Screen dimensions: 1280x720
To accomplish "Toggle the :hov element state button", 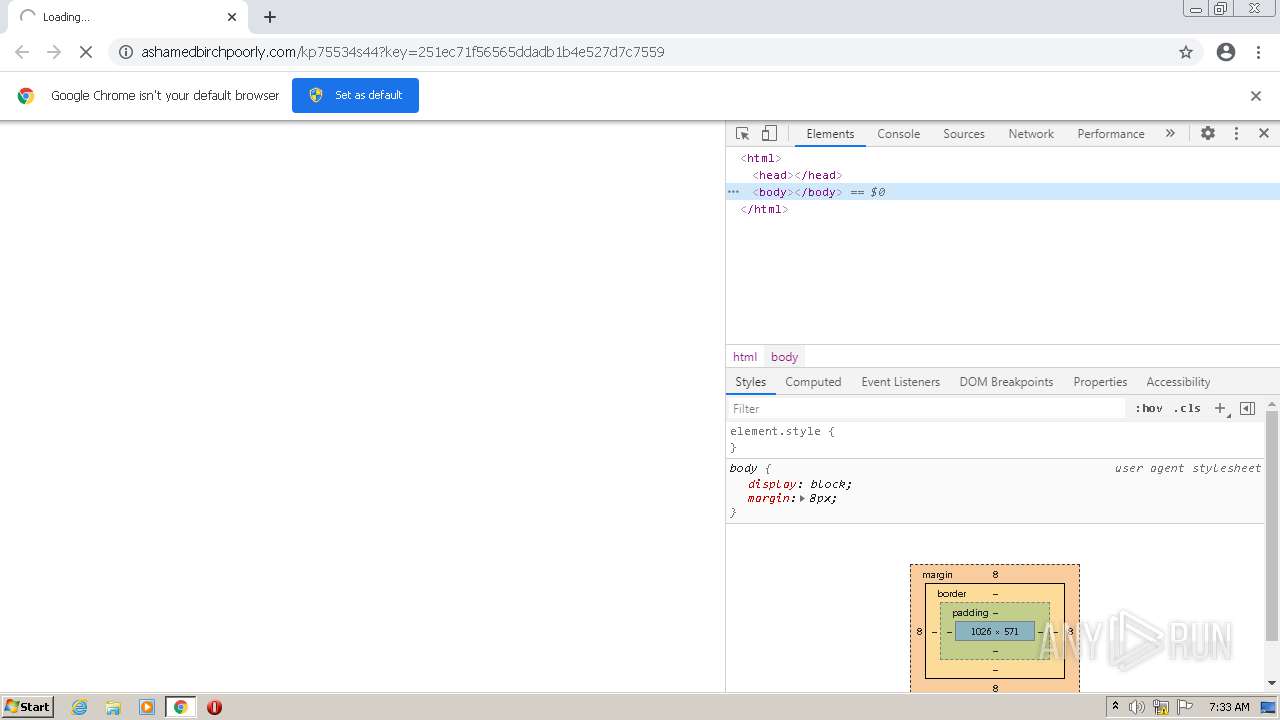I will tap(1149, 408).
